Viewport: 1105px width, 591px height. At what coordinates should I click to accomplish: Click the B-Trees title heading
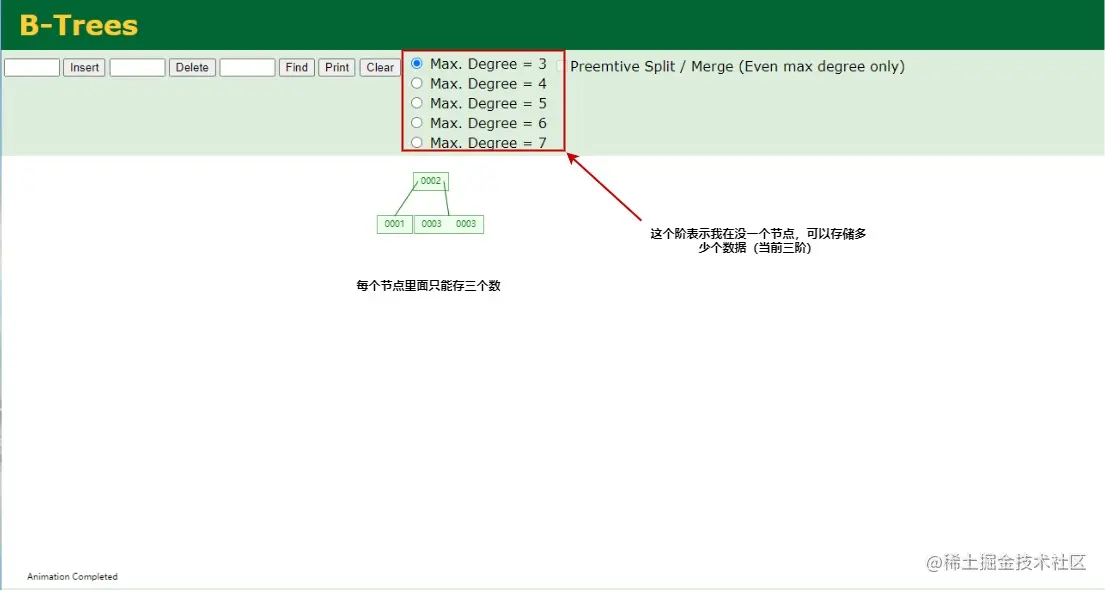(77, 27)
